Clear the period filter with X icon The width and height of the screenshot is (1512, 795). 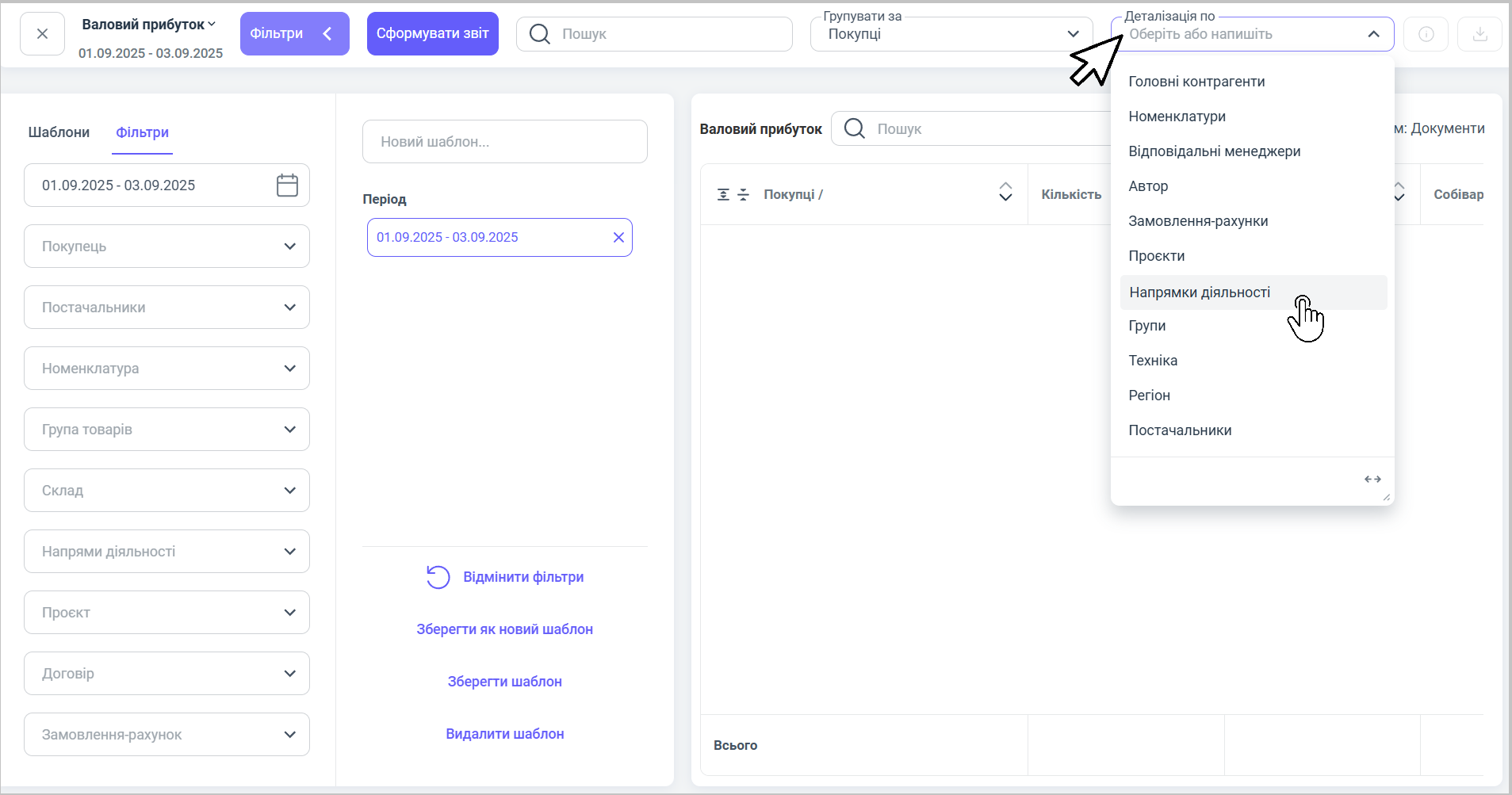618,238
